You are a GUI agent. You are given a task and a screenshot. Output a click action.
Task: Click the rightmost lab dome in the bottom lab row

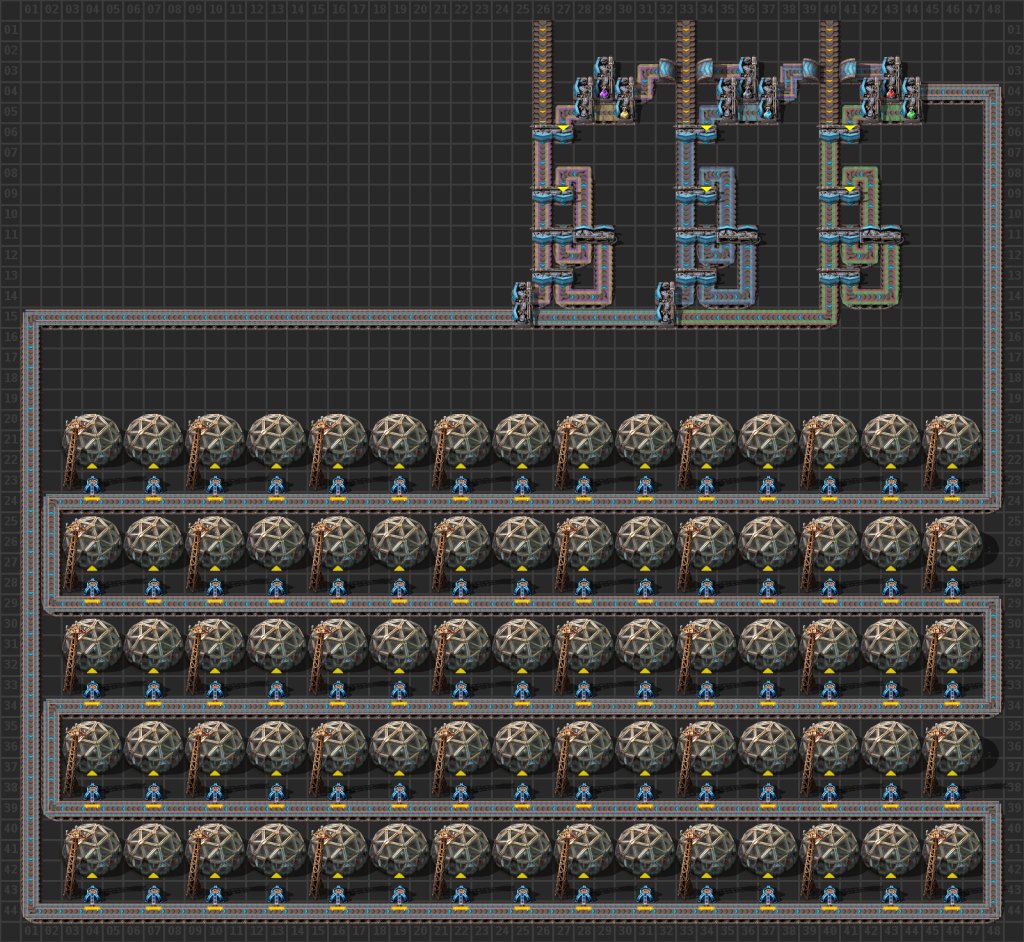tap(952, 849)
